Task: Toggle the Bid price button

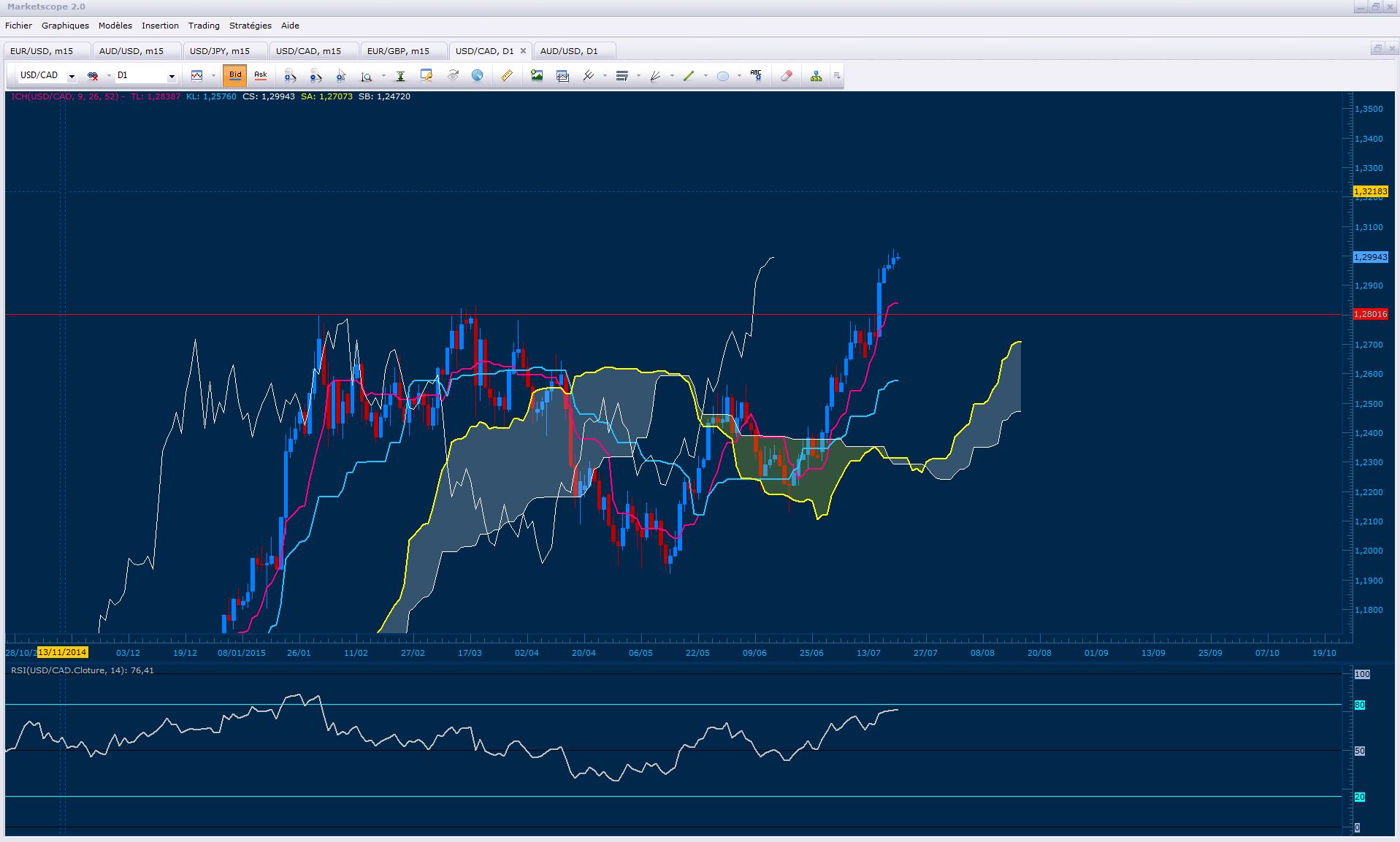Action: 235,75
